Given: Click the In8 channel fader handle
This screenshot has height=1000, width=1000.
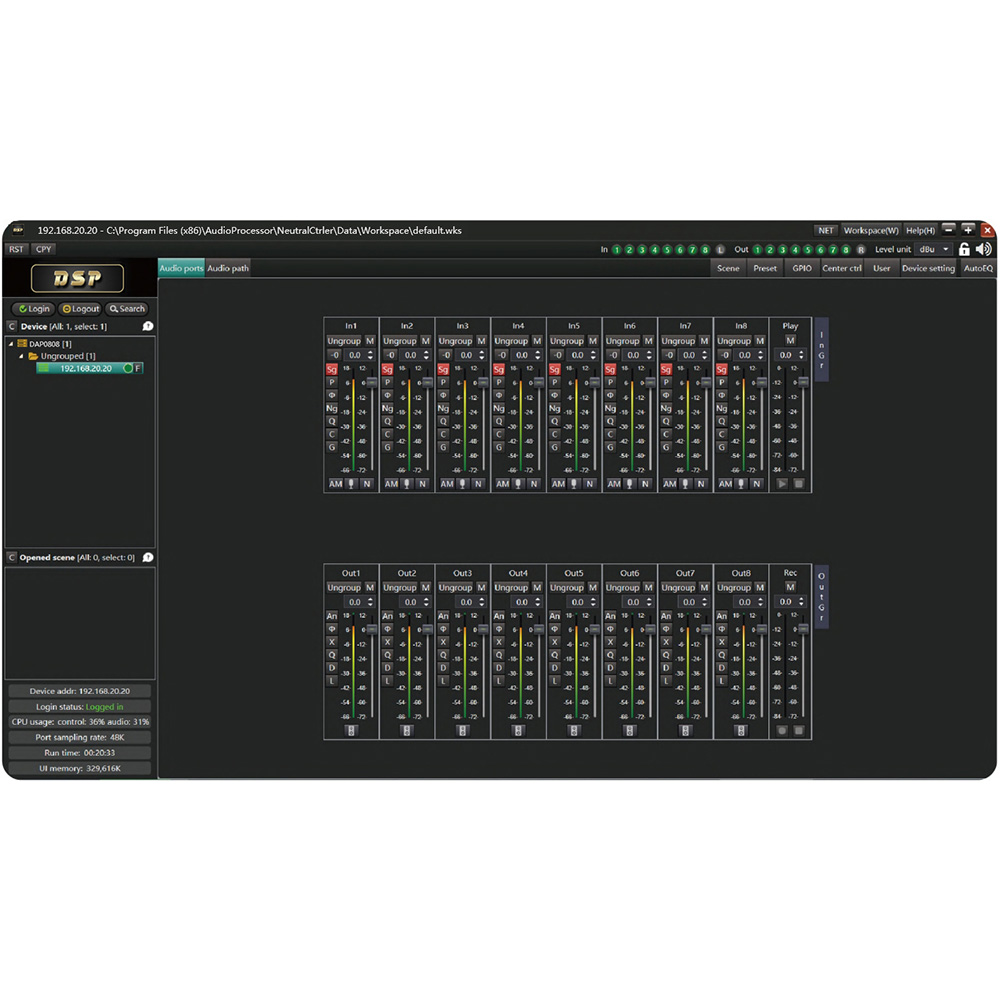Looking at the screenshot, I should [x=762, y=382].
